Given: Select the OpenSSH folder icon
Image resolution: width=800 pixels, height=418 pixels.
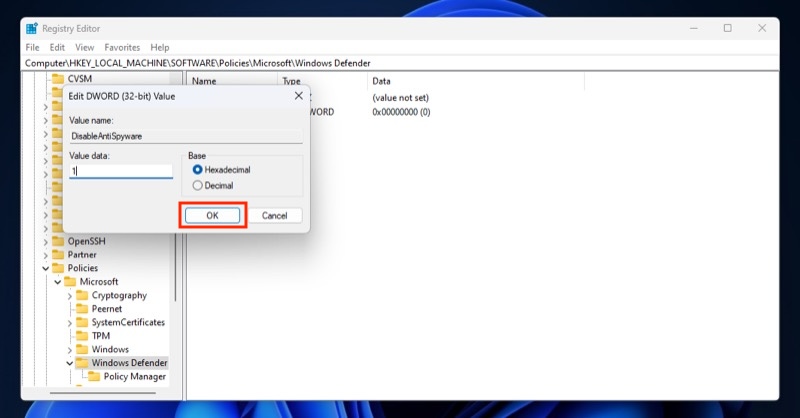Looking at the screenshot, I should [x=58, y=241].
